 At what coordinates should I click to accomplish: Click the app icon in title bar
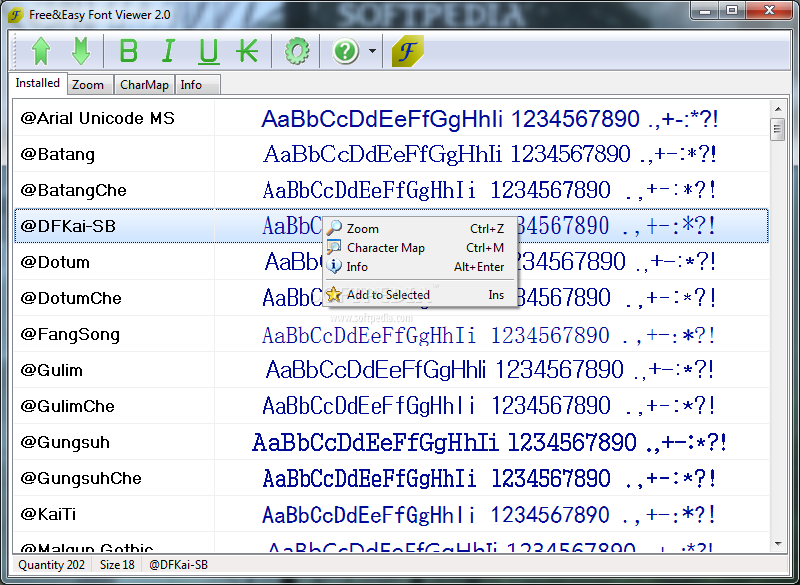[x=15, y=15]
